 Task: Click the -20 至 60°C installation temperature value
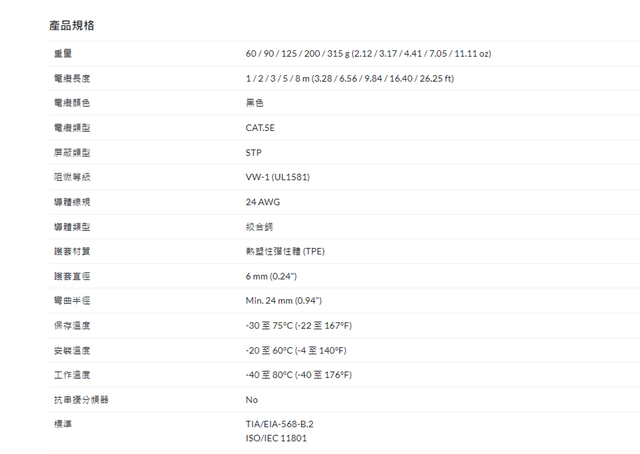pyautogui.click(x=295, y=350)
